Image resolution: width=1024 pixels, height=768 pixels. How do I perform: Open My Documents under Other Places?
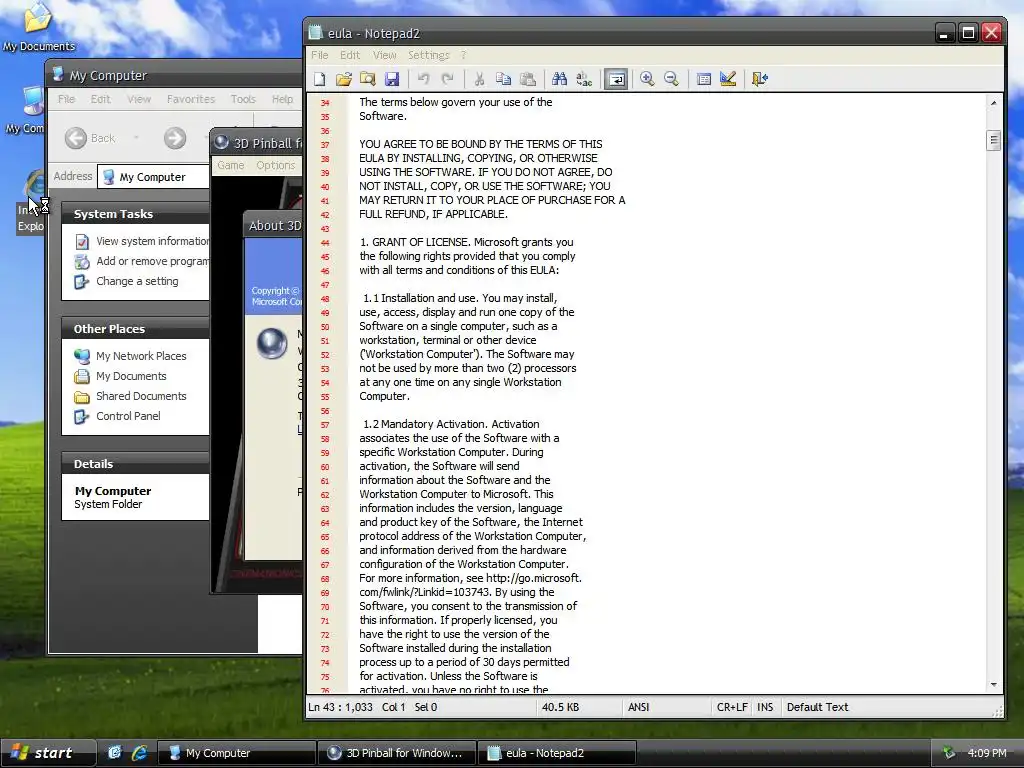coord(121,376)
